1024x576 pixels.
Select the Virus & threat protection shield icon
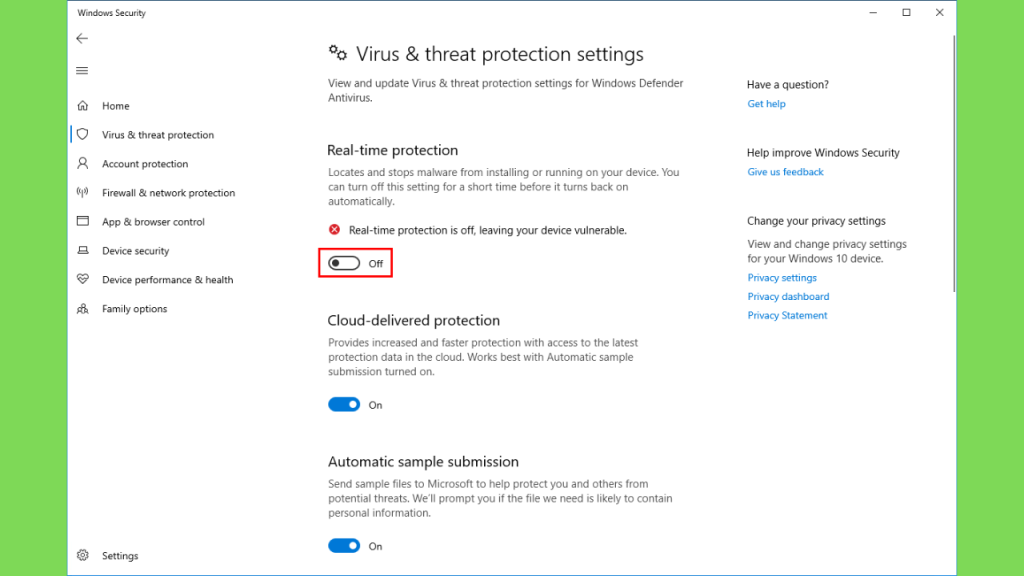82,134
